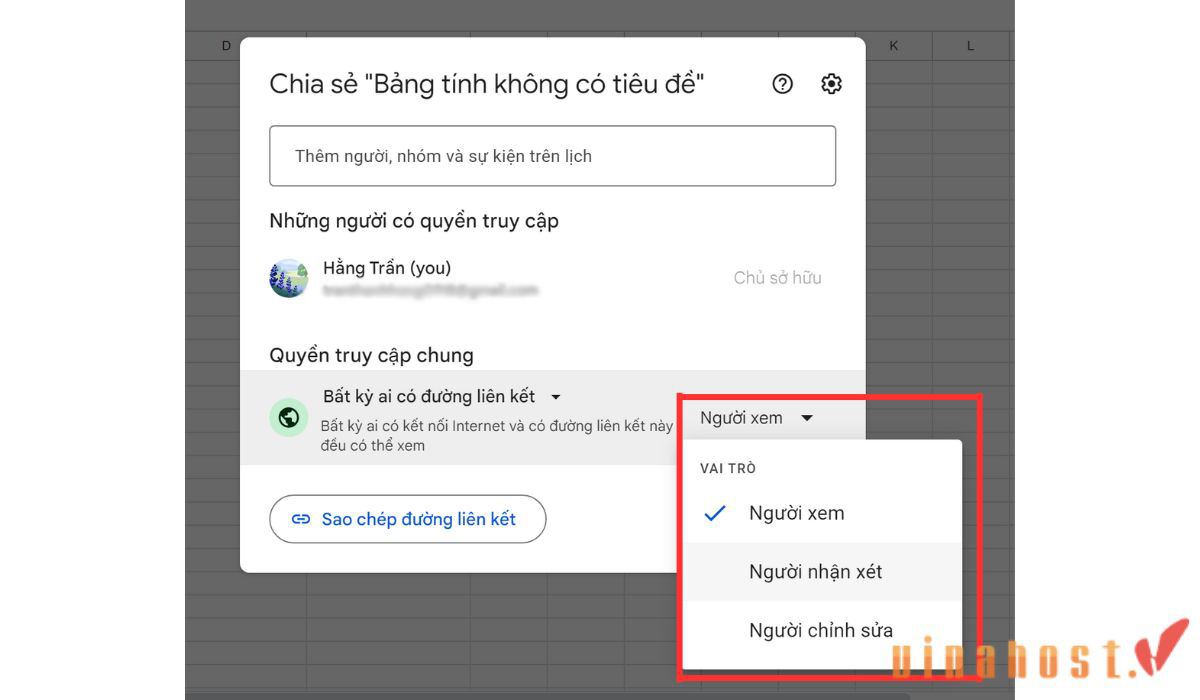1200x700 pixels.
Task: Click 'Quyền truy cập chung' heading
Action: [x=371, y=355]
